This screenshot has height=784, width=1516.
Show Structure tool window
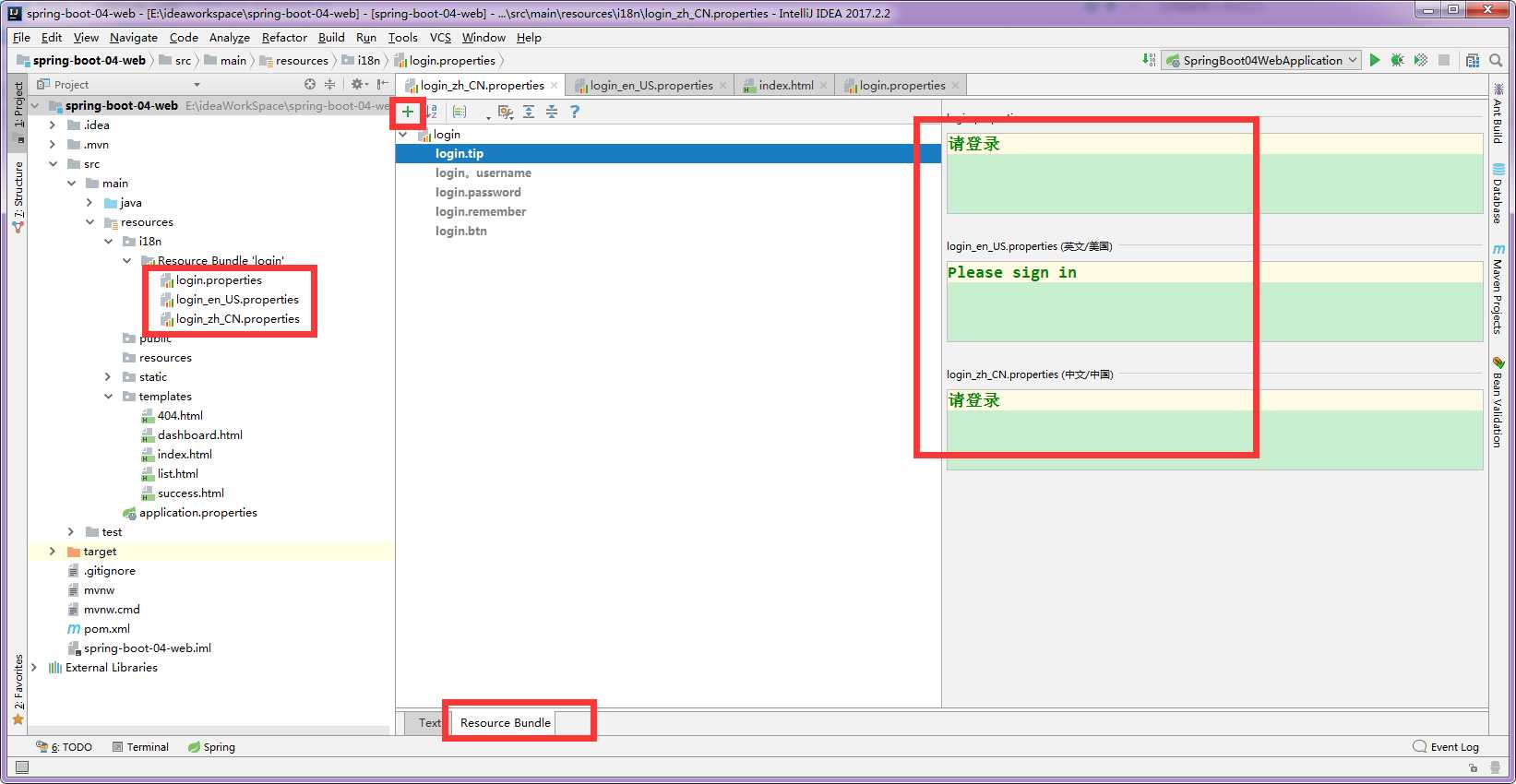pos(18,196)
